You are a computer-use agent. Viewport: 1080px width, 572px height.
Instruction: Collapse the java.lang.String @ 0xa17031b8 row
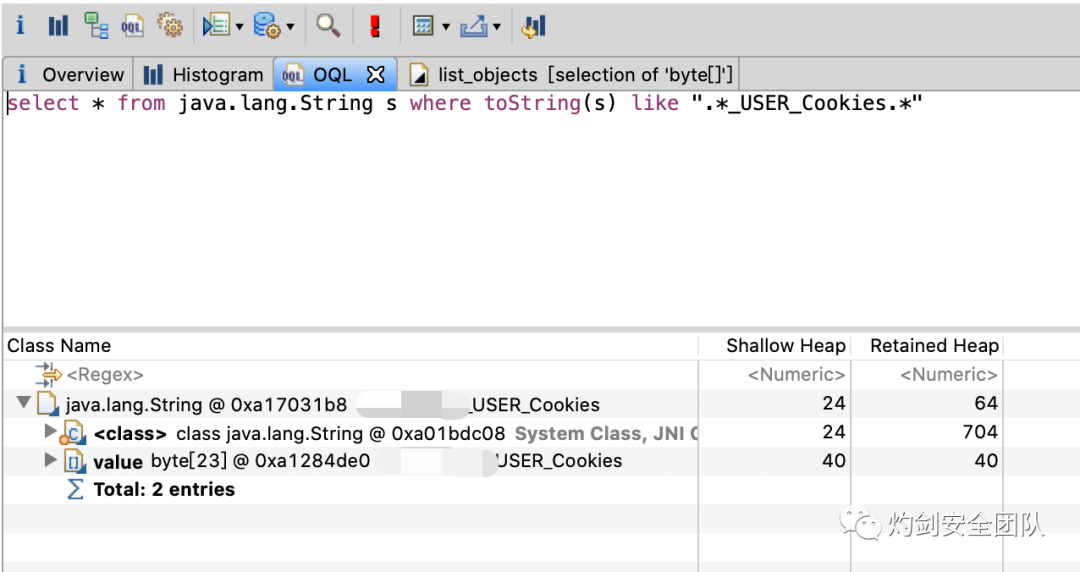click(23, 402)
